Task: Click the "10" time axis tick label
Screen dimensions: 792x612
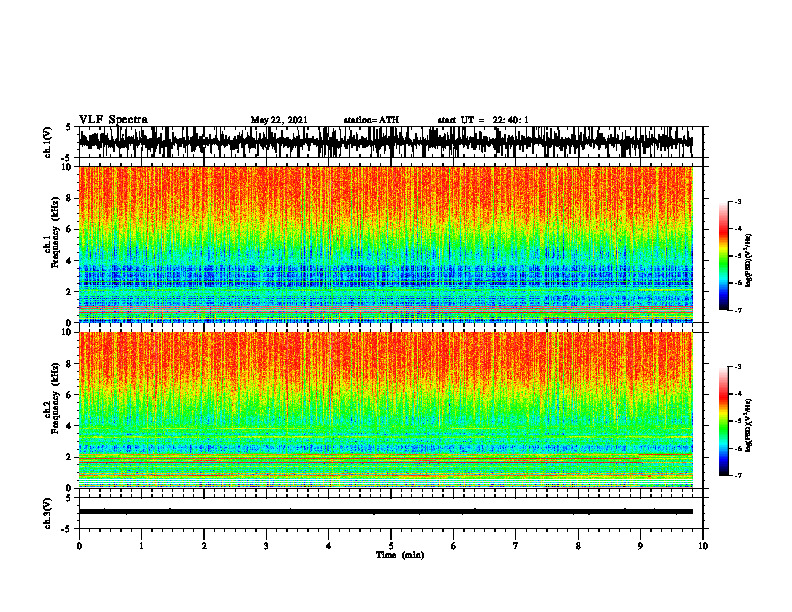Action: [703, 546]
